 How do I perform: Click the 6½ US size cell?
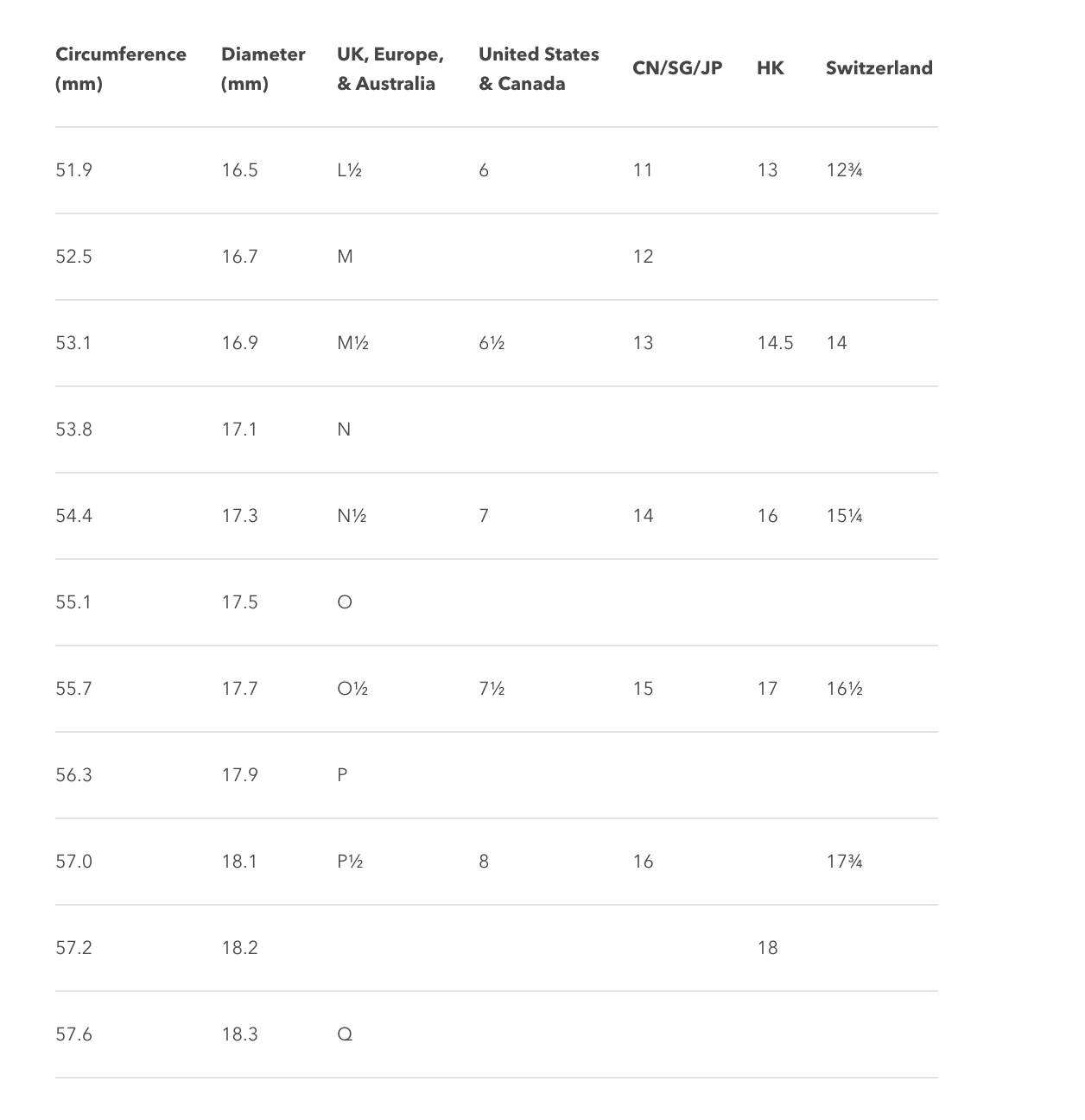(492, 343)
